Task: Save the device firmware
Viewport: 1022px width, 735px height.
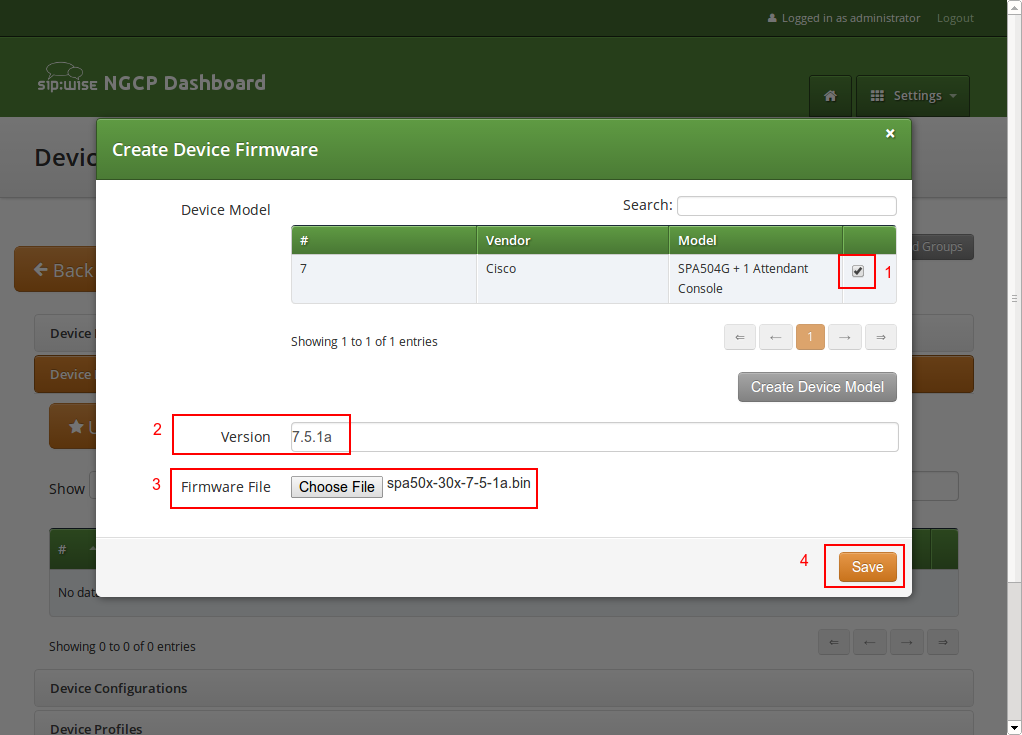Action: [x=868, y=567]
